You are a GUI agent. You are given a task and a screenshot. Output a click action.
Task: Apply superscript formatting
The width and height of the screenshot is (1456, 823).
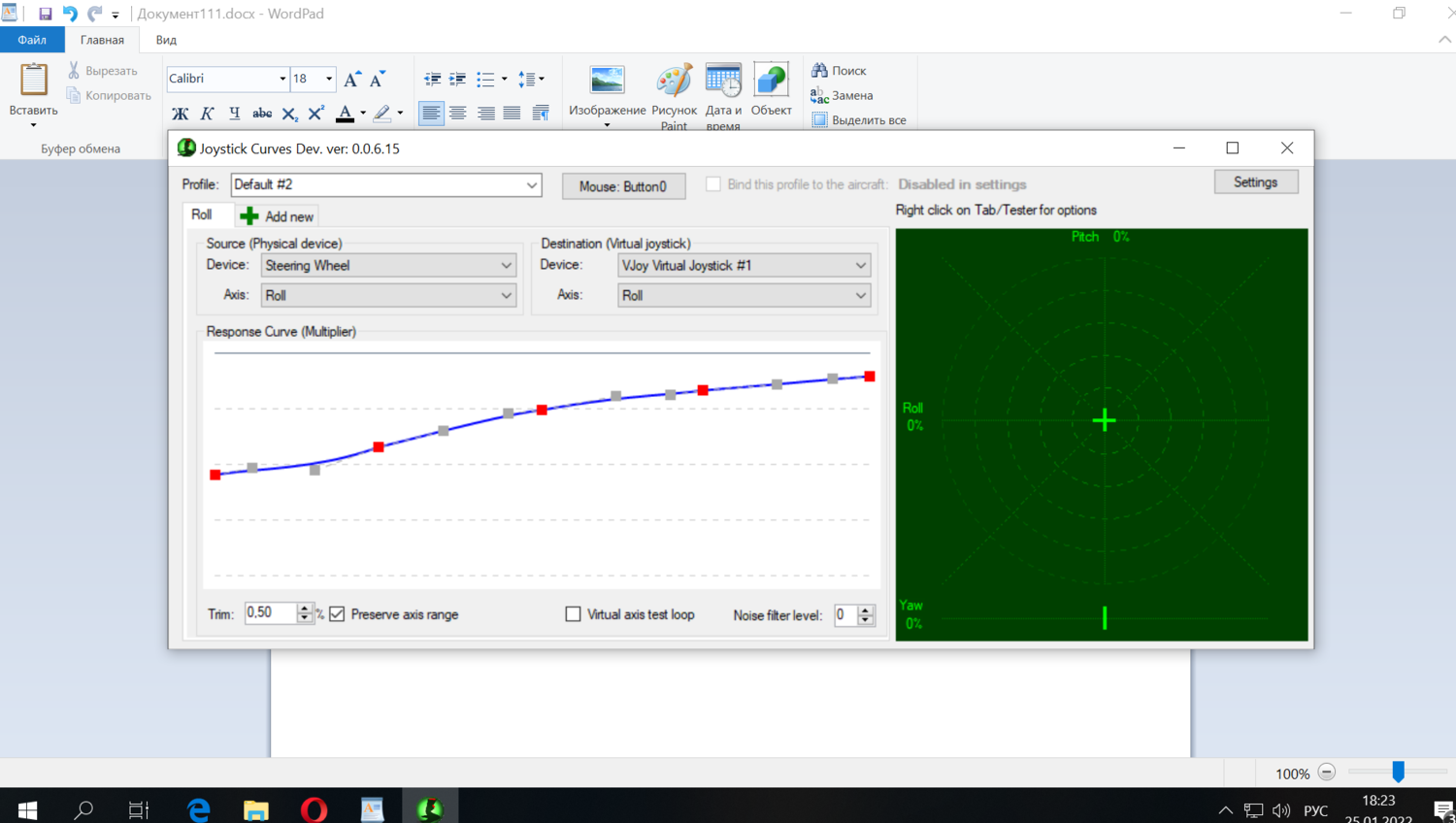315,114
